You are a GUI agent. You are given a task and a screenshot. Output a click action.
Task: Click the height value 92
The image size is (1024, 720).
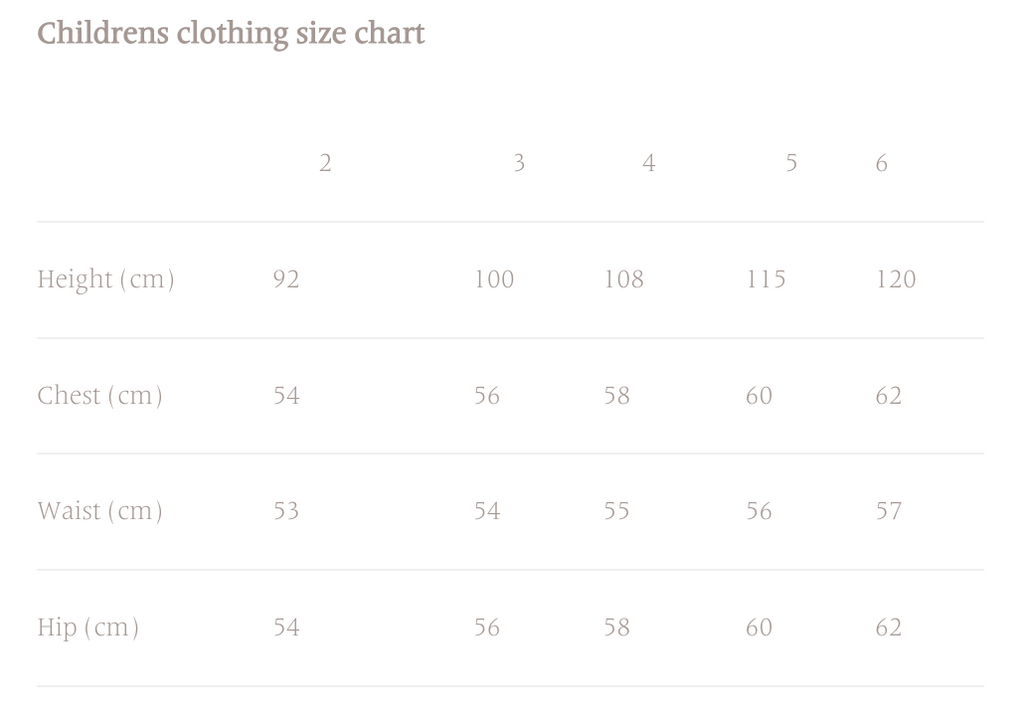tap(286, 279)
